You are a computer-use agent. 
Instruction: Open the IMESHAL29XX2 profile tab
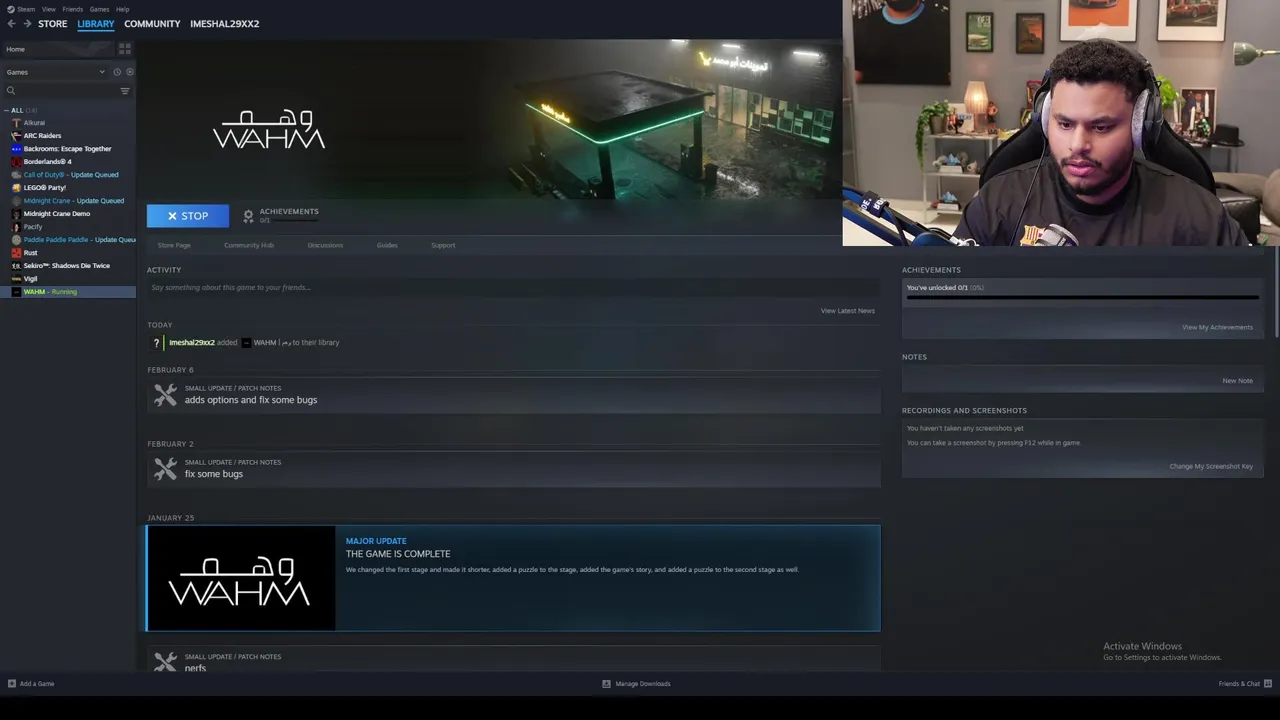pos(224,23)
